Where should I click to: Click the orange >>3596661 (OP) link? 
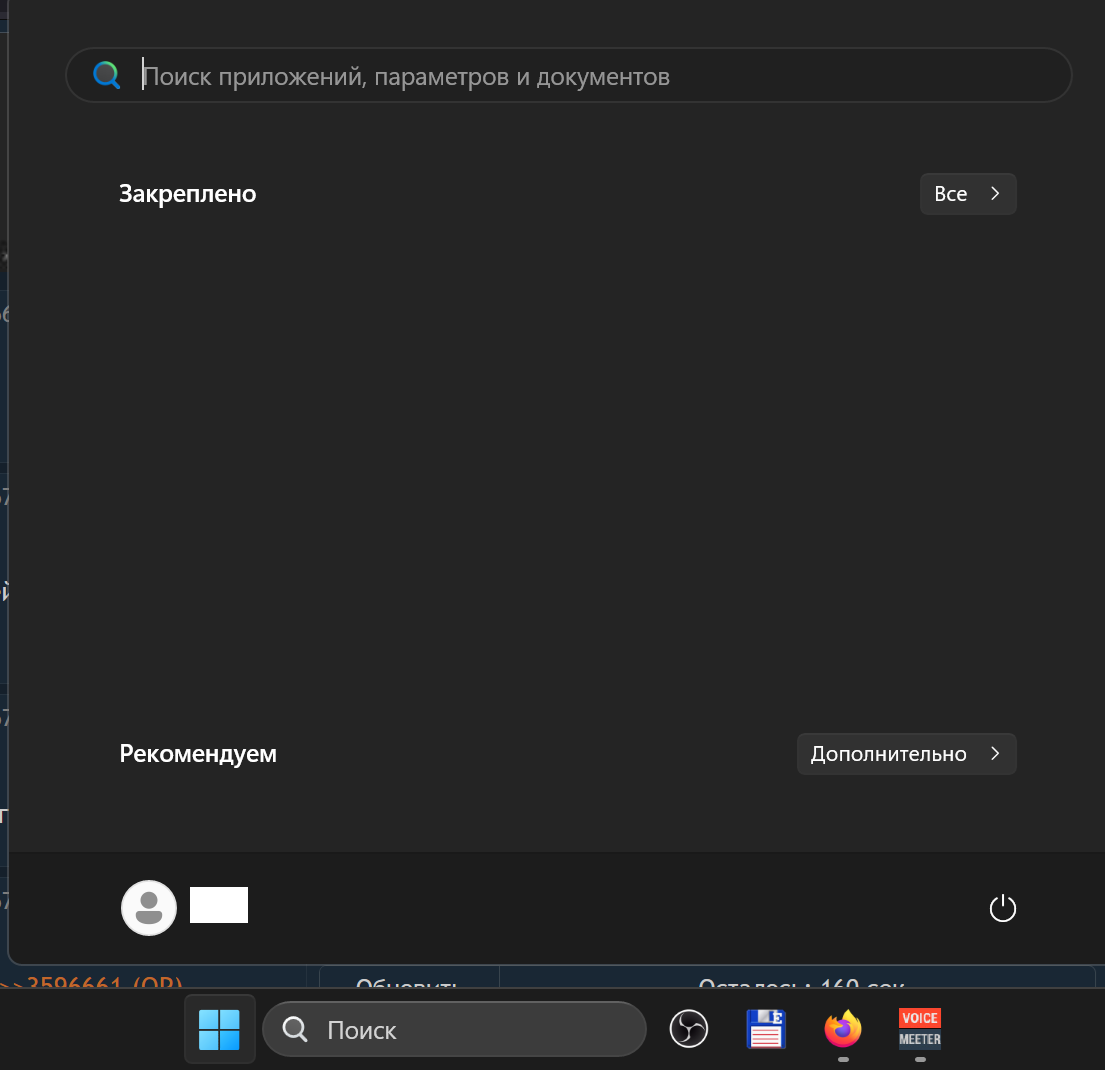coord(92,982)
